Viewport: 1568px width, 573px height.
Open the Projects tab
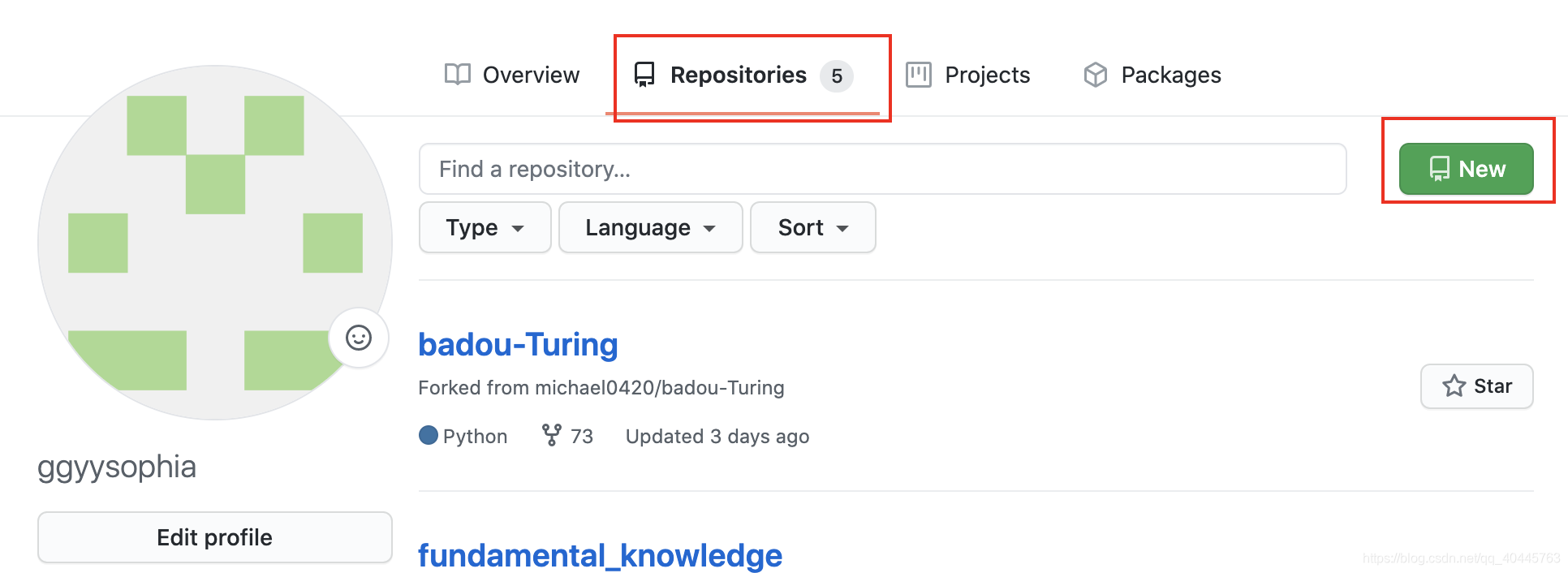[967, 75]
